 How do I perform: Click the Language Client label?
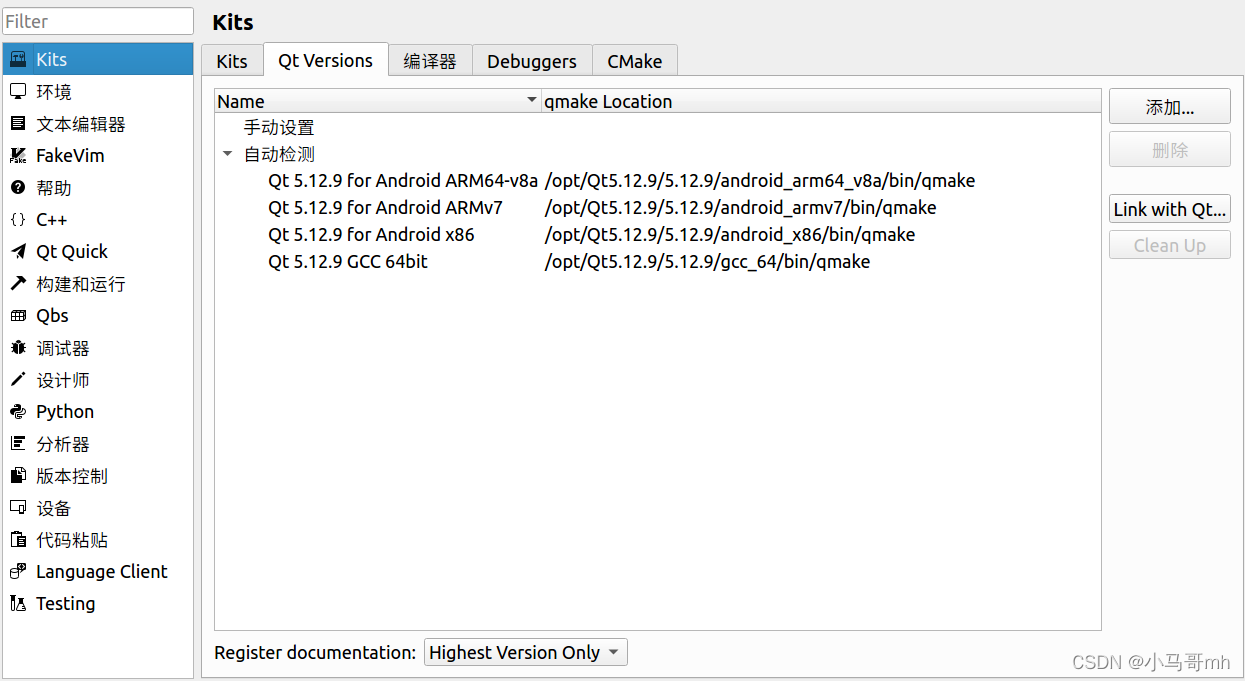click(x=102, y=572)
